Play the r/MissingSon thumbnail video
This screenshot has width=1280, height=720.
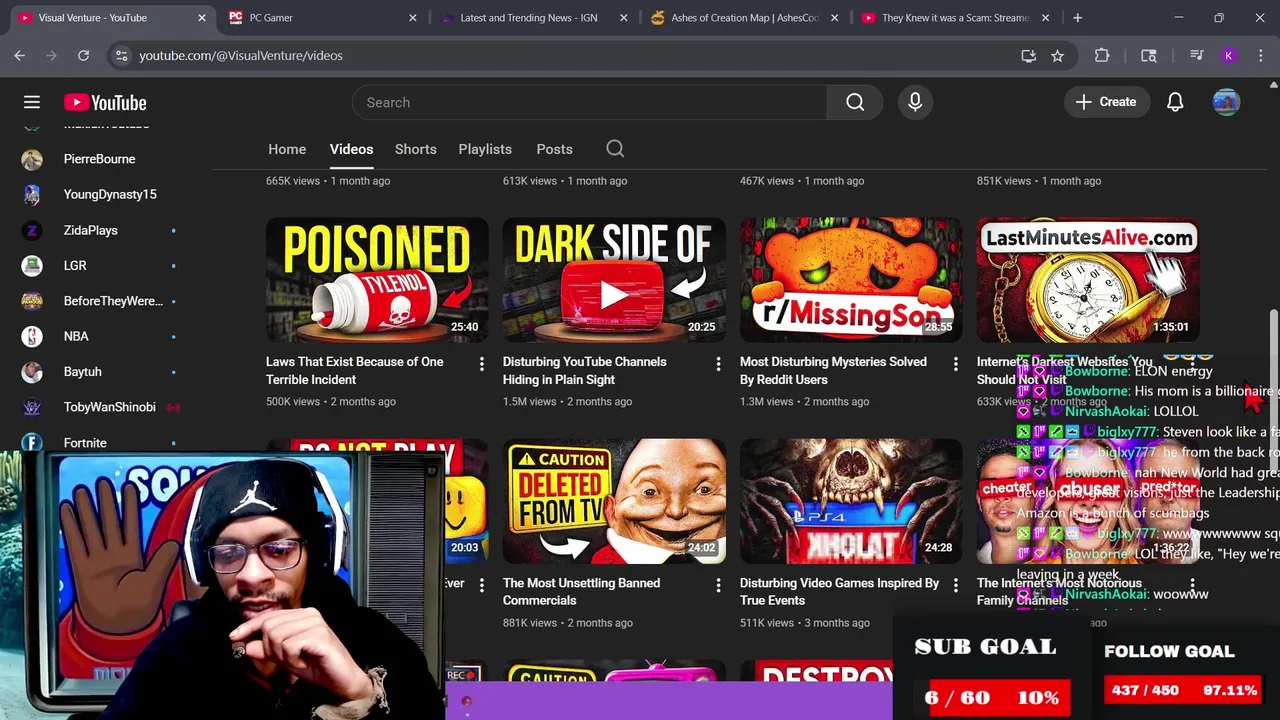[851, 280]
